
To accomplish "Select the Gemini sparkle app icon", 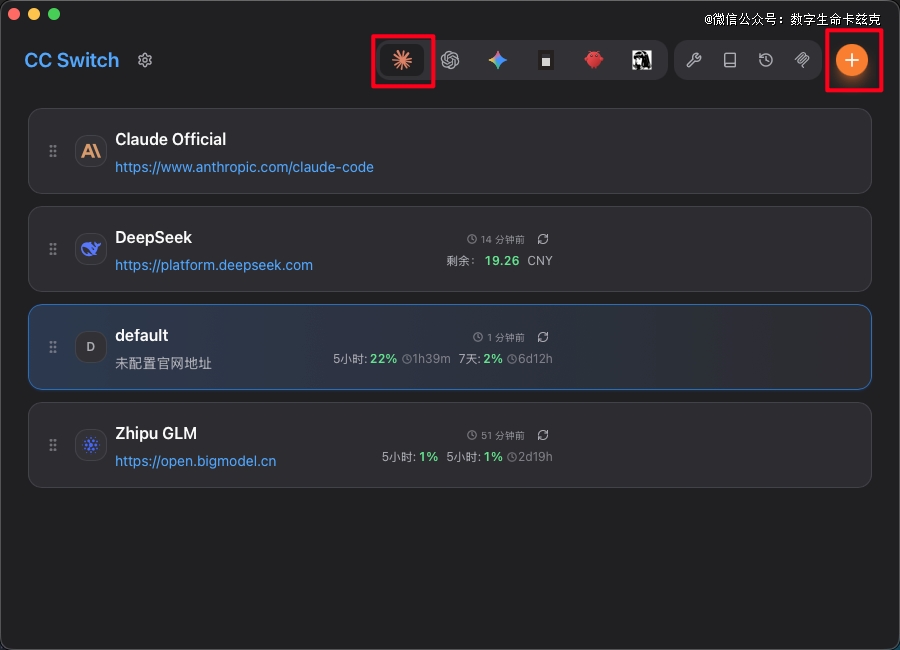I will (498, 60).
